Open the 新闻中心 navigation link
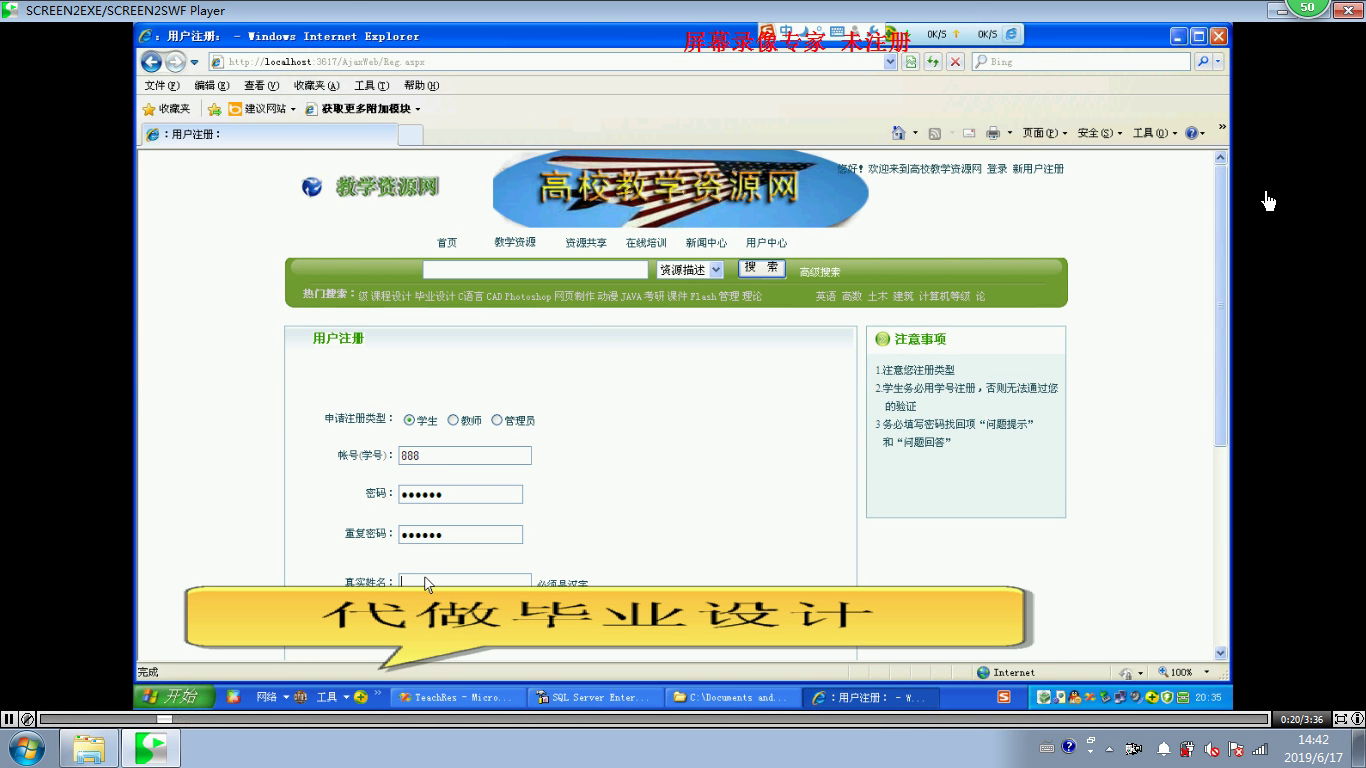Screen dimensions: 1366x768 tap(706, 243)
